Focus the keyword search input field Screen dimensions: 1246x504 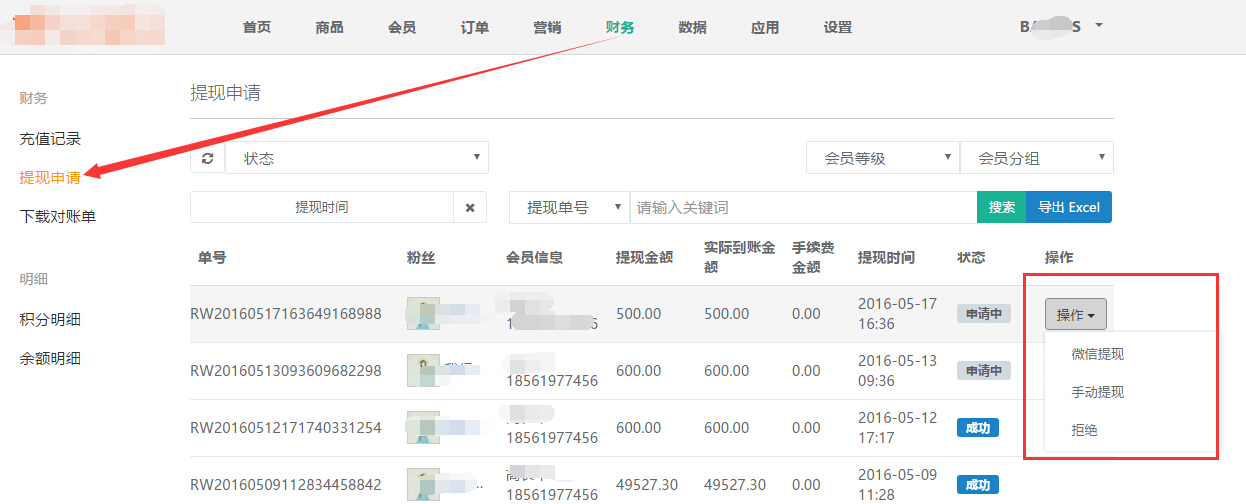point(802,208)
